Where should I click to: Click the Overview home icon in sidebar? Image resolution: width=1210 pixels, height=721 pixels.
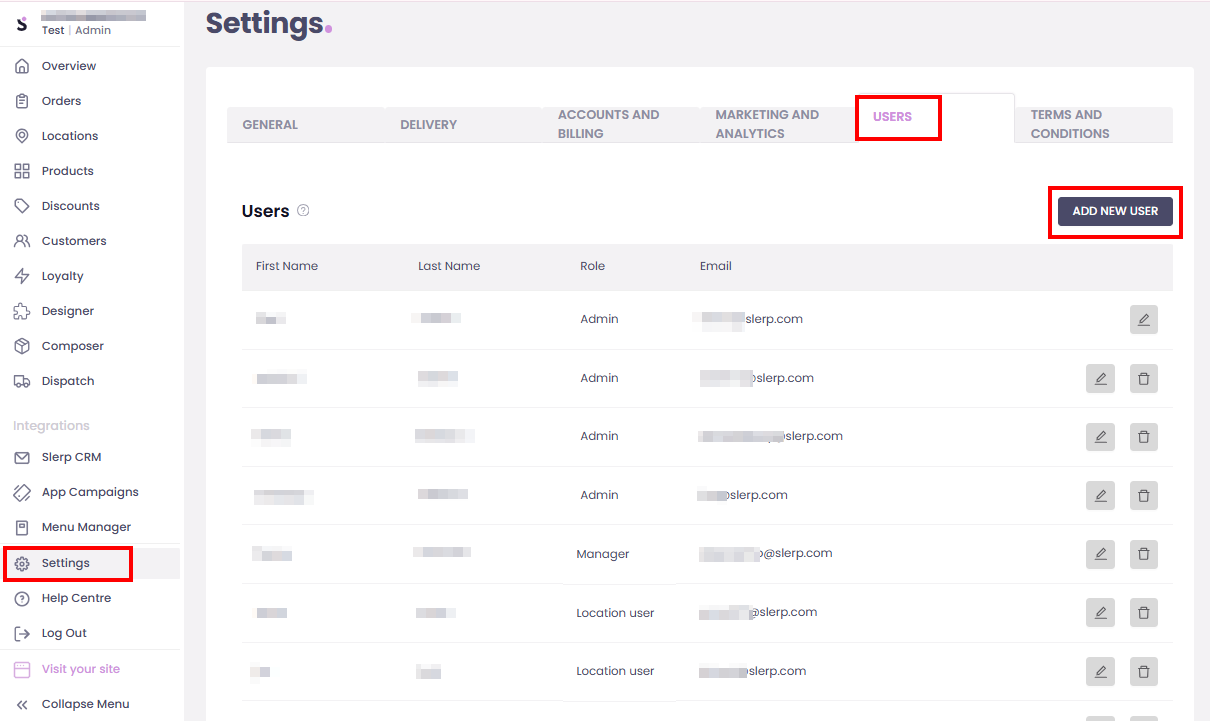coord(22,66)
